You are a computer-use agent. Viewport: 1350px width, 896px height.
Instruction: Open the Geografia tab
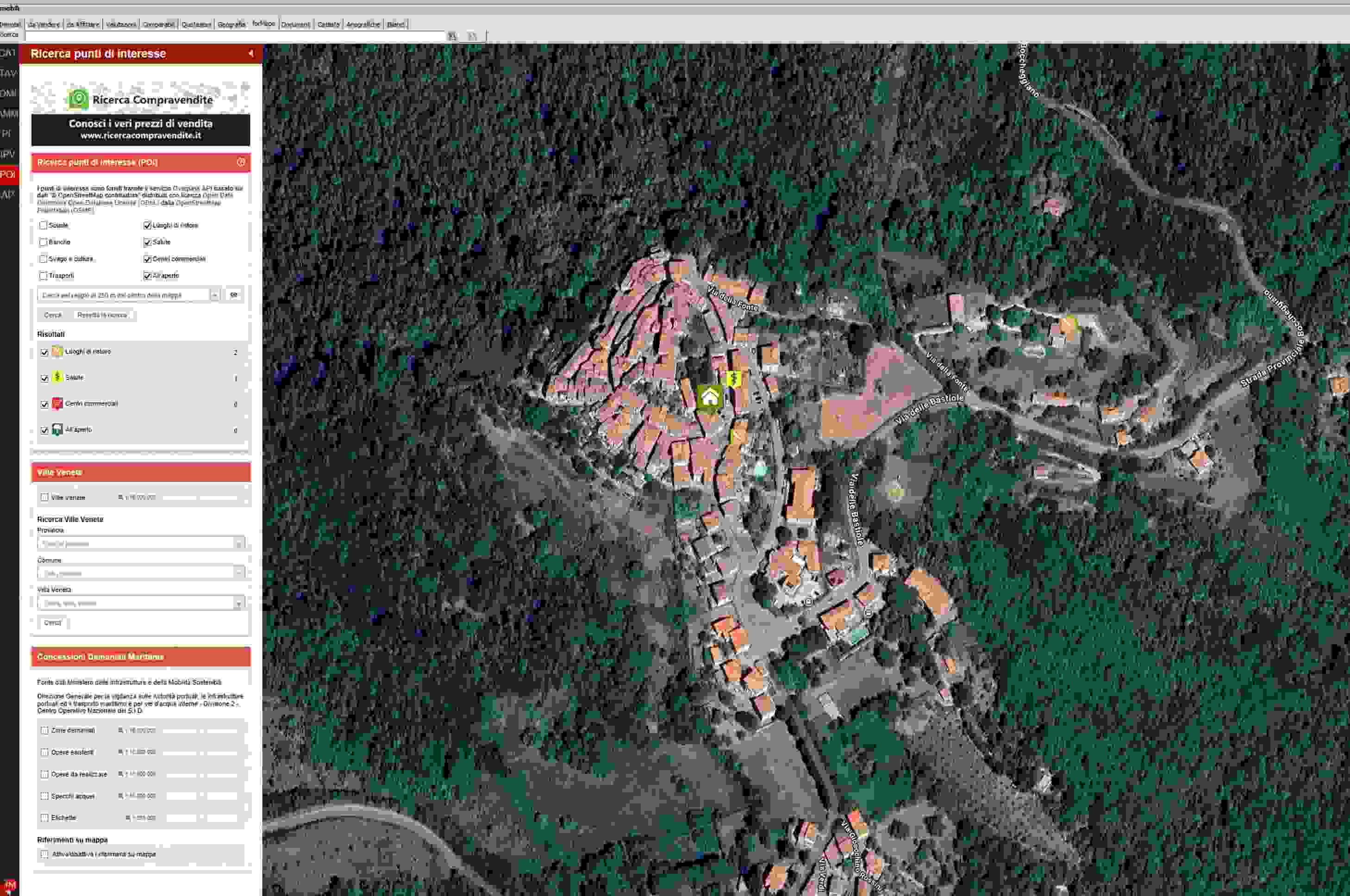[x=231, y=24]
